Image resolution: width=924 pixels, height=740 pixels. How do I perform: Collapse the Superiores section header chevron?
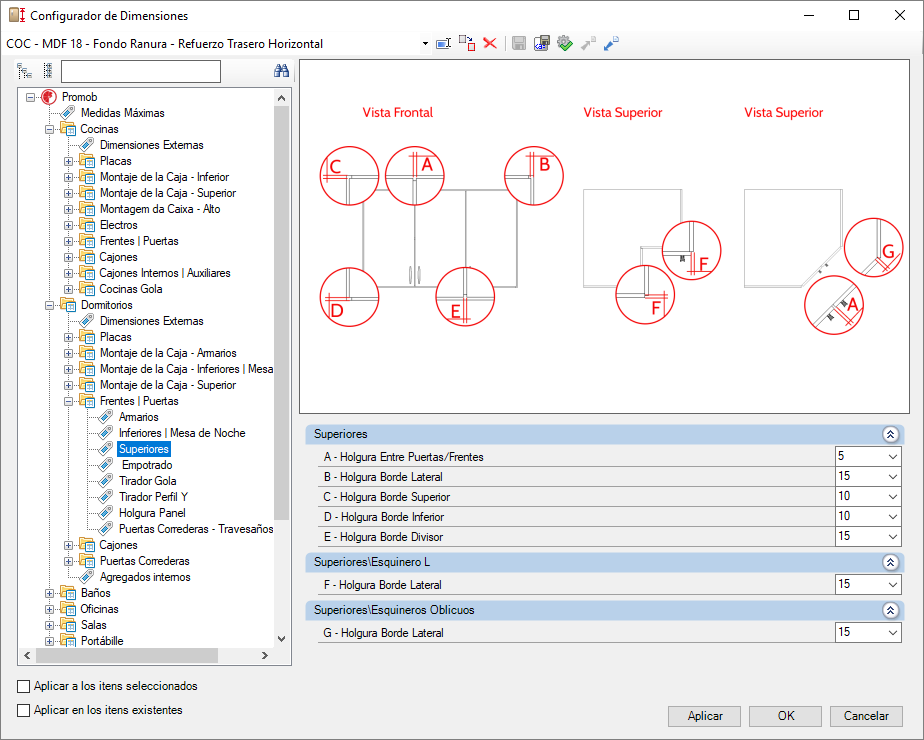[x=890, y=434]
